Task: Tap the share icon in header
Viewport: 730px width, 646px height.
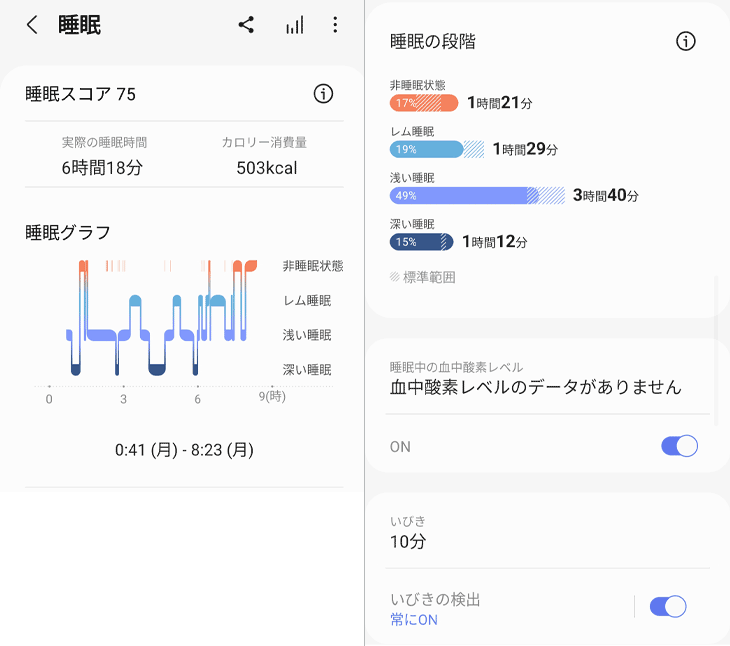Action: 246,25
